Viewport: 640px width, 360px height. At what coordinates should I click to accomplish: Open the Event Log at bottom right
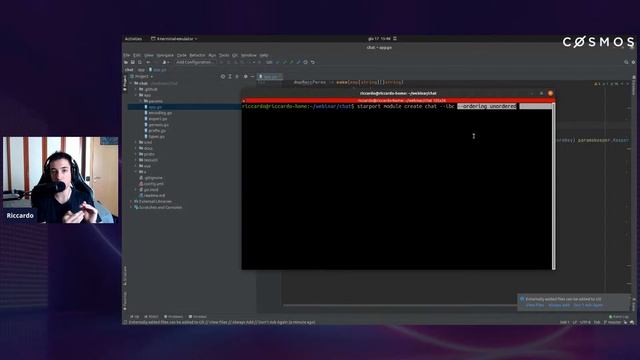point(619,317)
